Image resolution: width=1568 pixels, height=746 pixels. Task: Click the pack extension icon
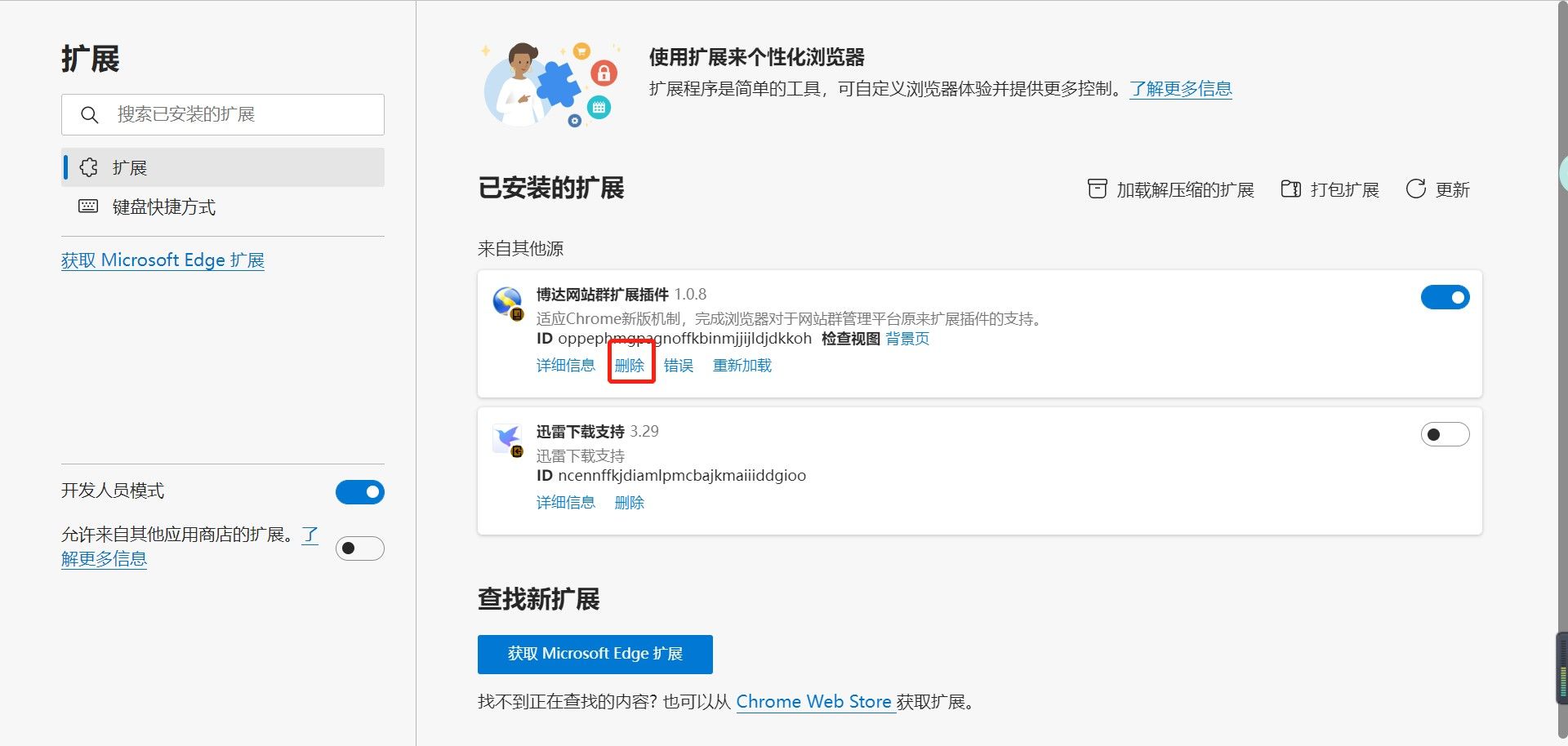click(1290, 189)
